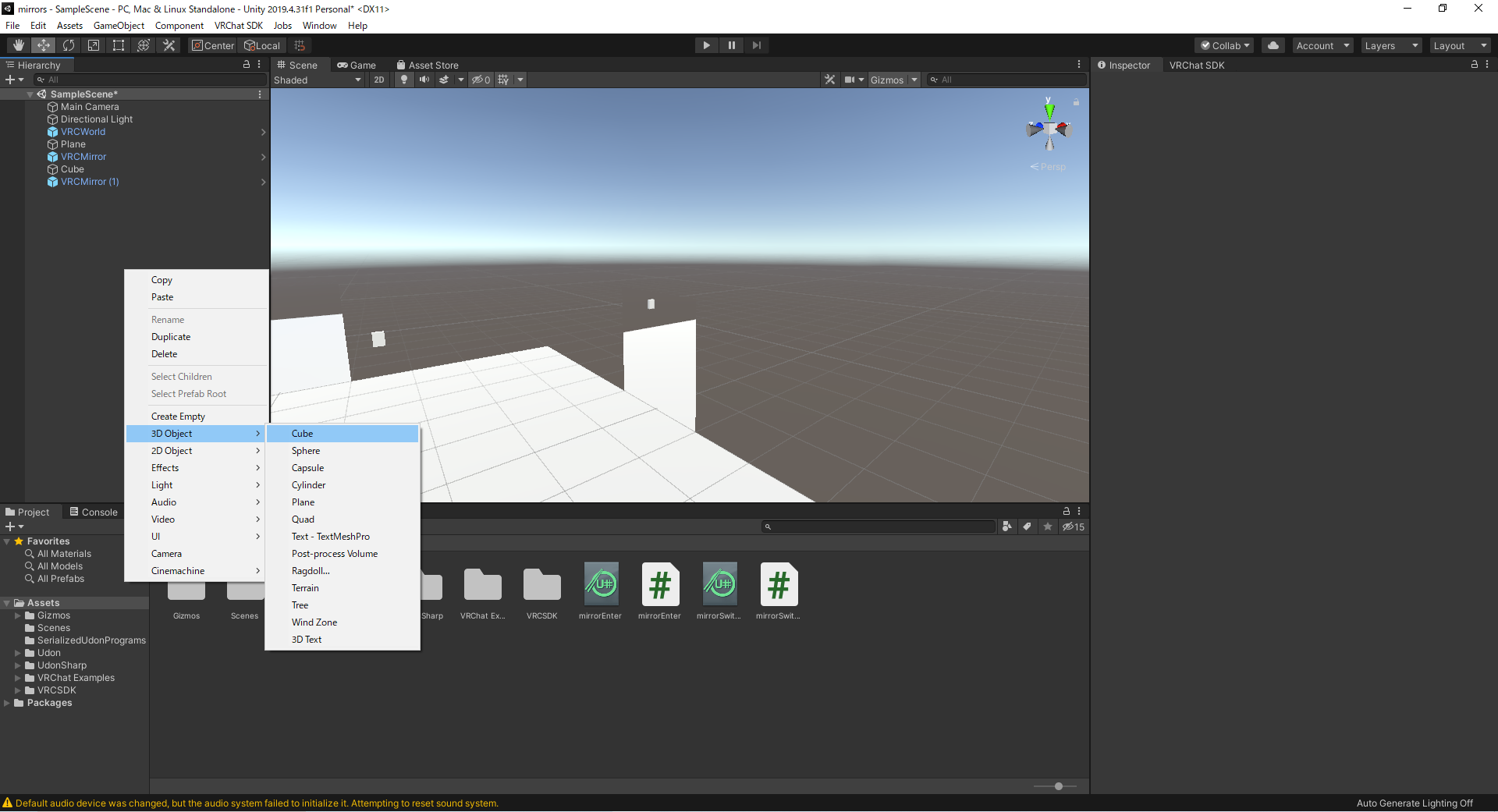Open scene component editor tools icon
Screen dimensions: 1498x812
tap(829, 80)
